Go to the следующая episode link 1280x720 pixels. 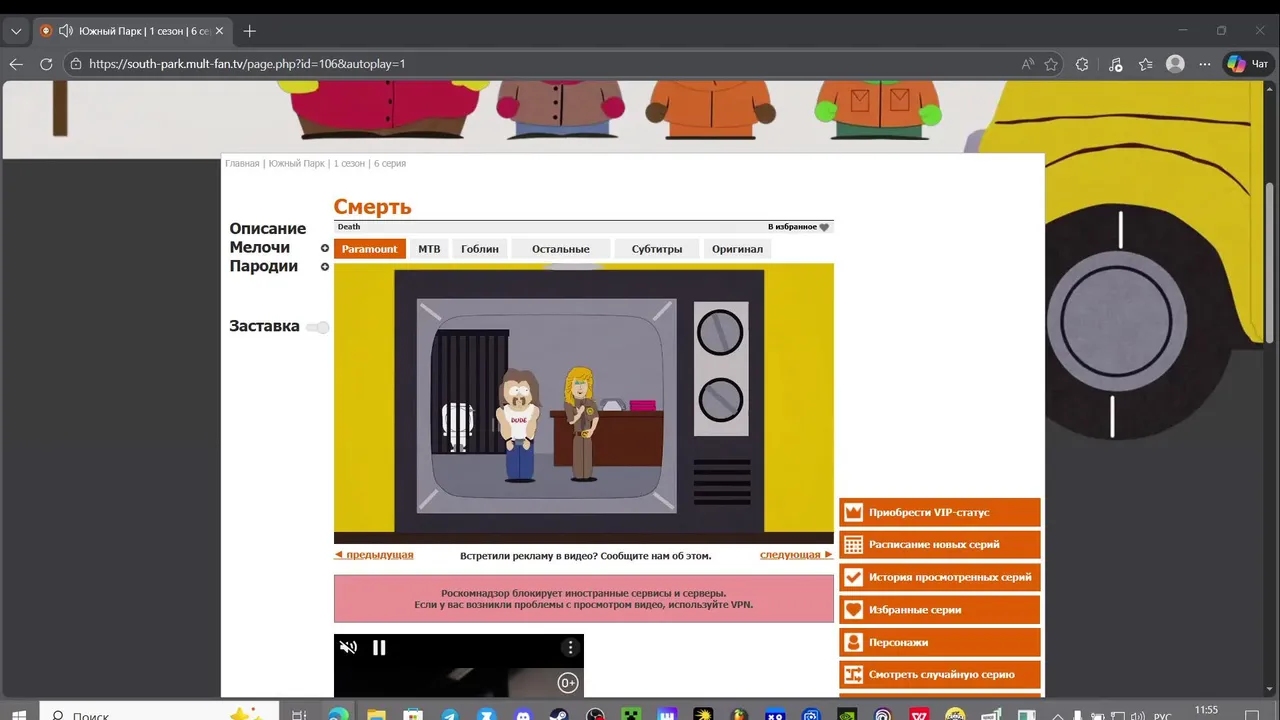[x=796, y=555]
